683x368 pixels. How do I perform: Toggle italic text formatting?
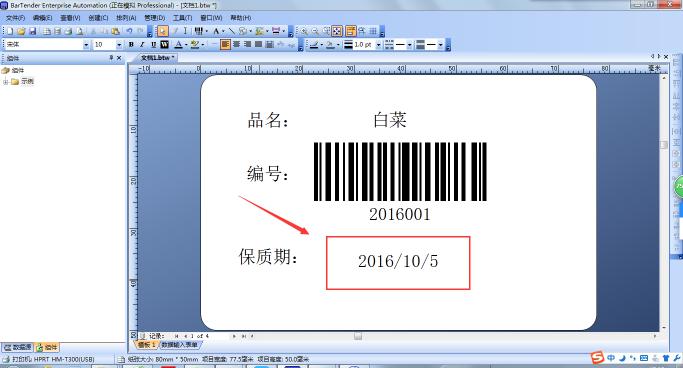(142, 44)
